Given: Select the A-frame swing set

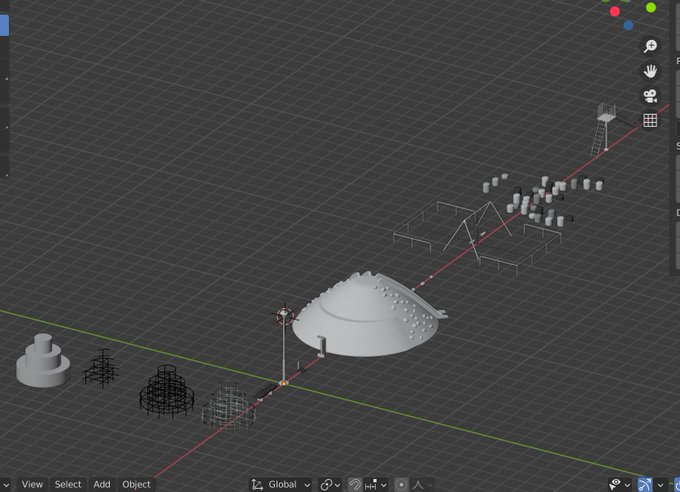Looking at the screenshot, I should pos(477,230).
